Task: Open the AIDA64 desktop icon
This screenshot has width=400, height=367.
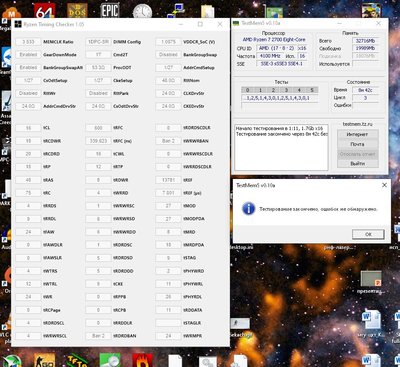Action: pyautogui.click(x=44, y=12)
